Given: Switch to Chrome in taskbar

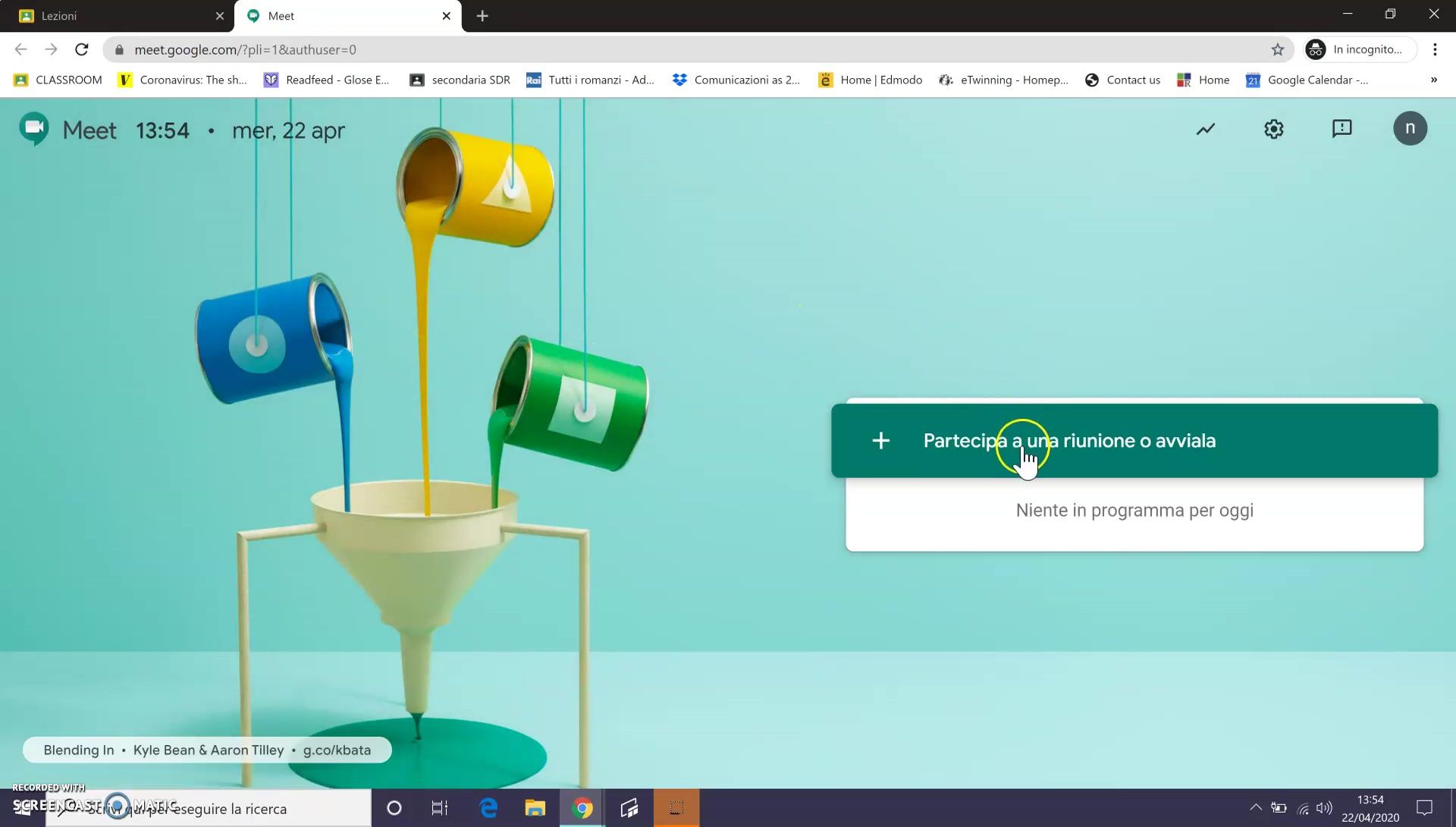Looking at the screenshot, I should (x=582, y=808).
